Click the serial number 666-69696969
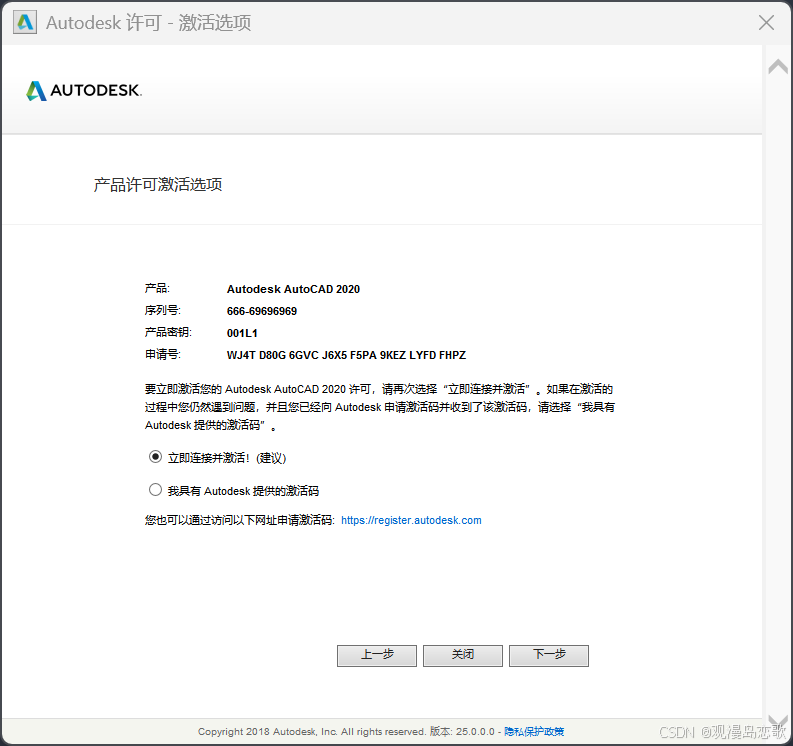Image resolution: width=793 pixels, height=746 pixels. (x=262, y=311)
